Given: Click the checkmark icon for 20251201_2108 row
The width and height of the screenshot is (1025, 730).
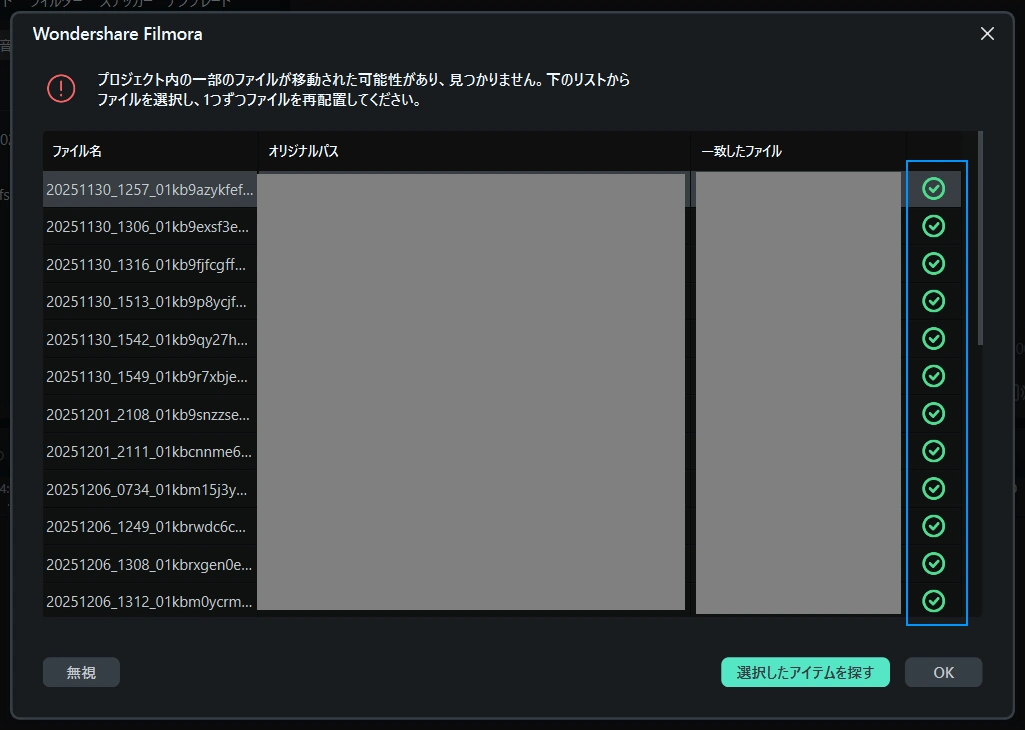Looking at the screenshot, I should click(933, 414).
